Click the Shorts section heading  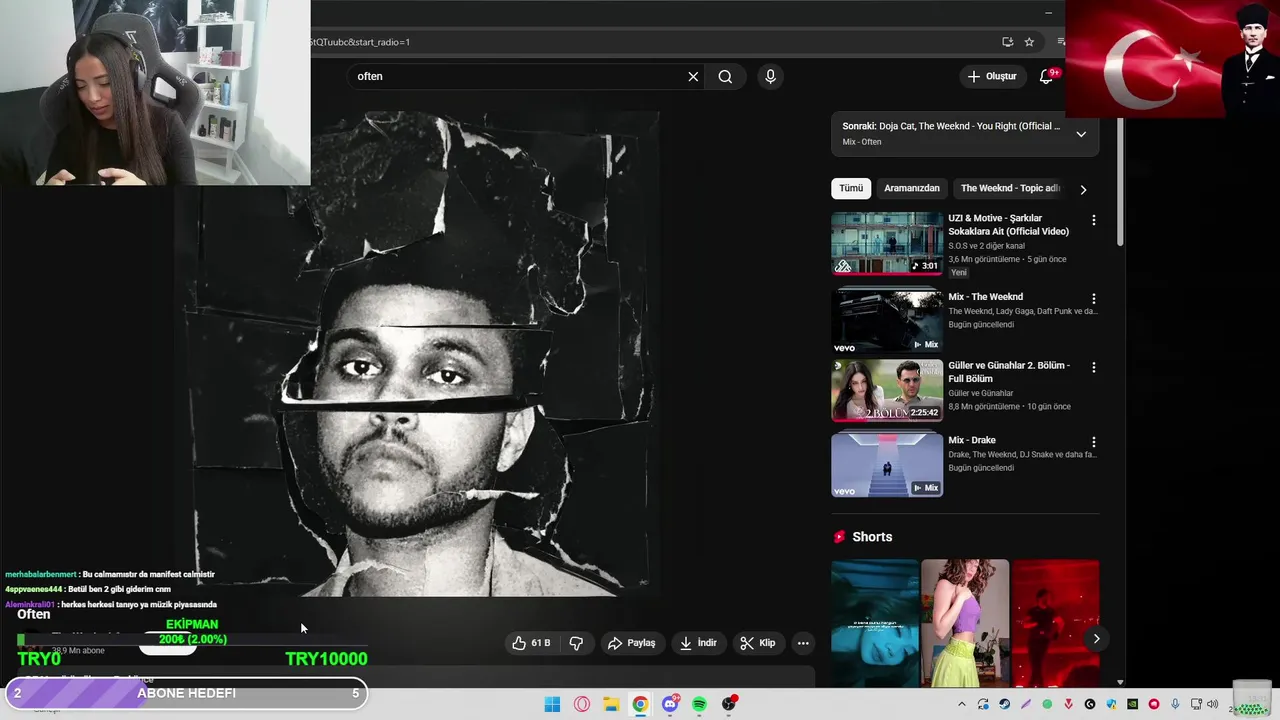[872, 537]
